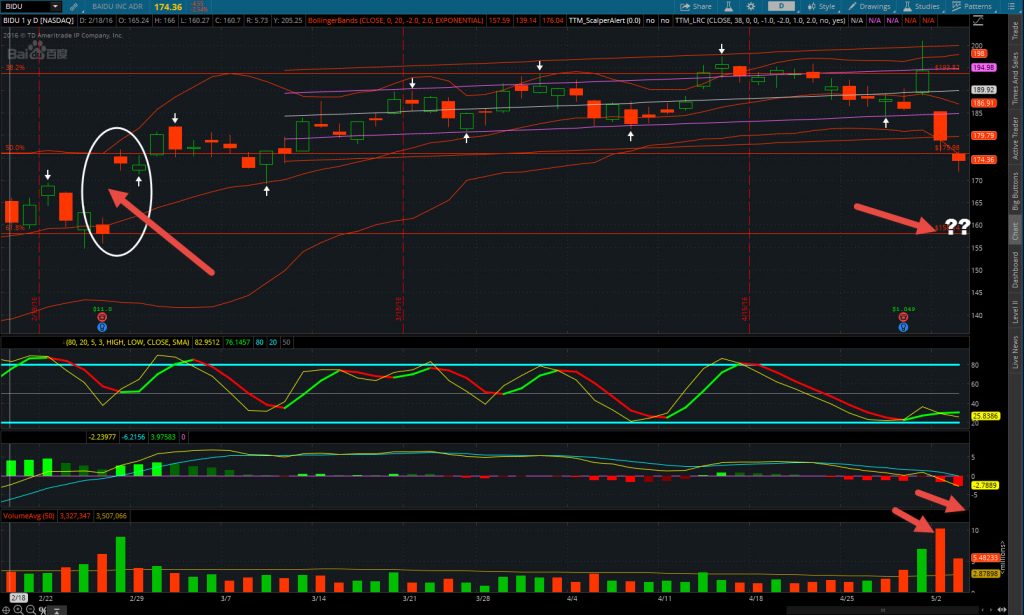Click the TTM_LRC study label
The height and width of the screenshot is (615, 1024).
[x=760, y=21]
